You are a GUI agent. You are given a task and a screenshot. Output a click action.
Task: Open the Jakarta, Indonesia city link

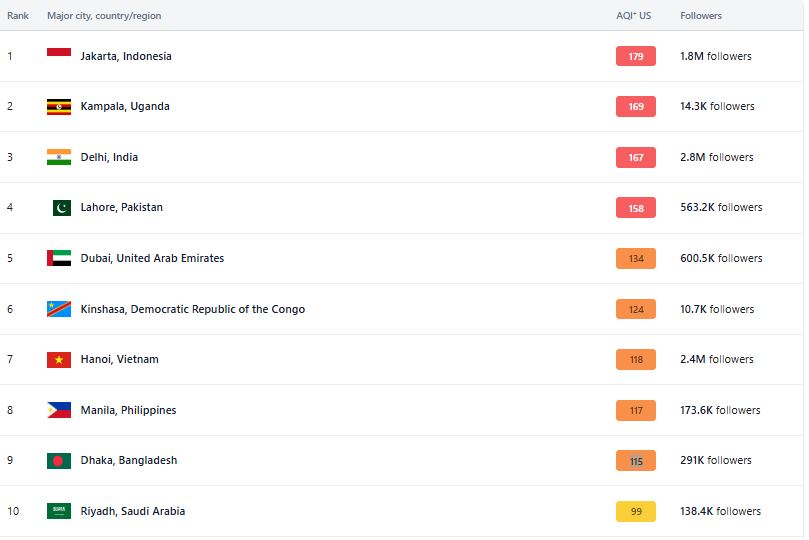[x=126, y=56]
